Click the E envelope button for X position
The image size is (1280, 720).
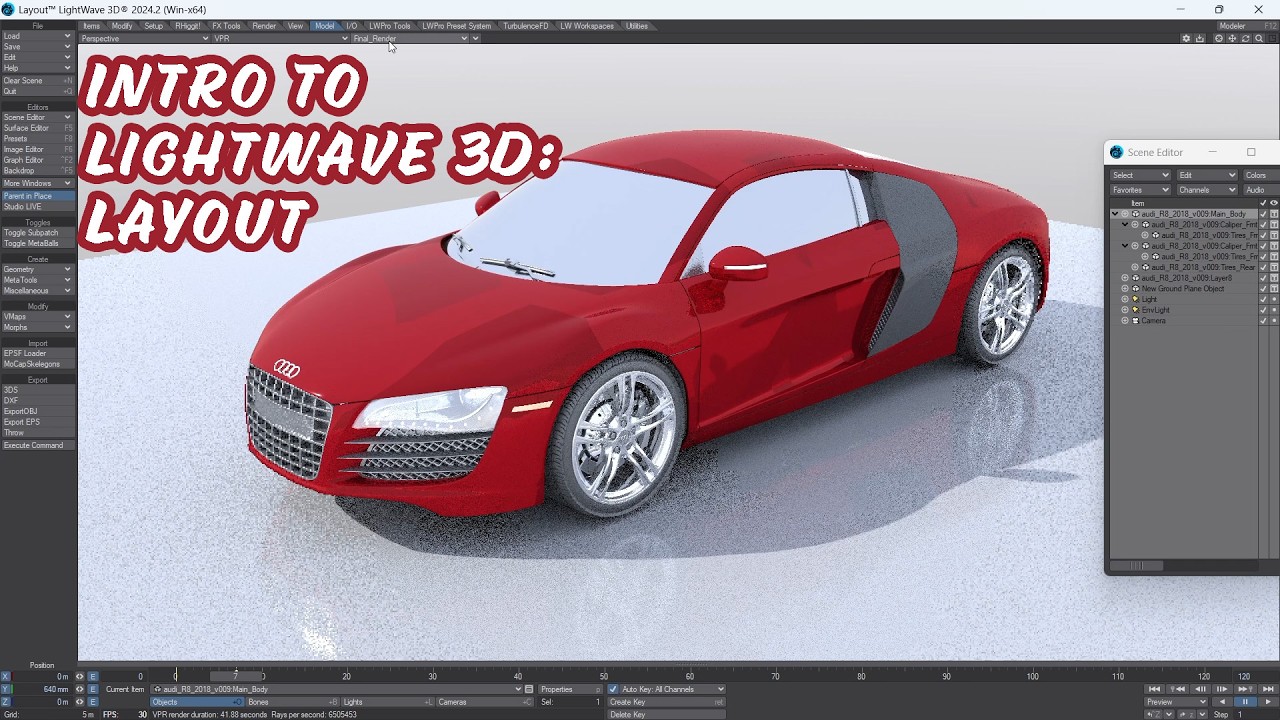[93, 676]
